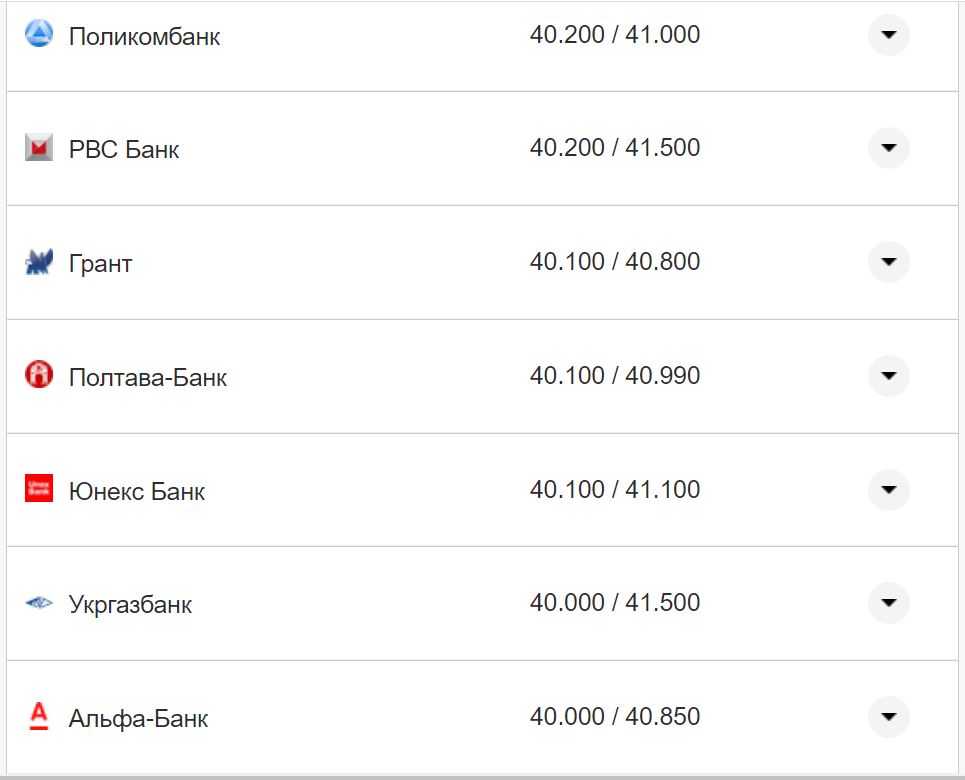Click the Укргазбанк logo icon
Screen dimensions: 965x780
point(38,603)
